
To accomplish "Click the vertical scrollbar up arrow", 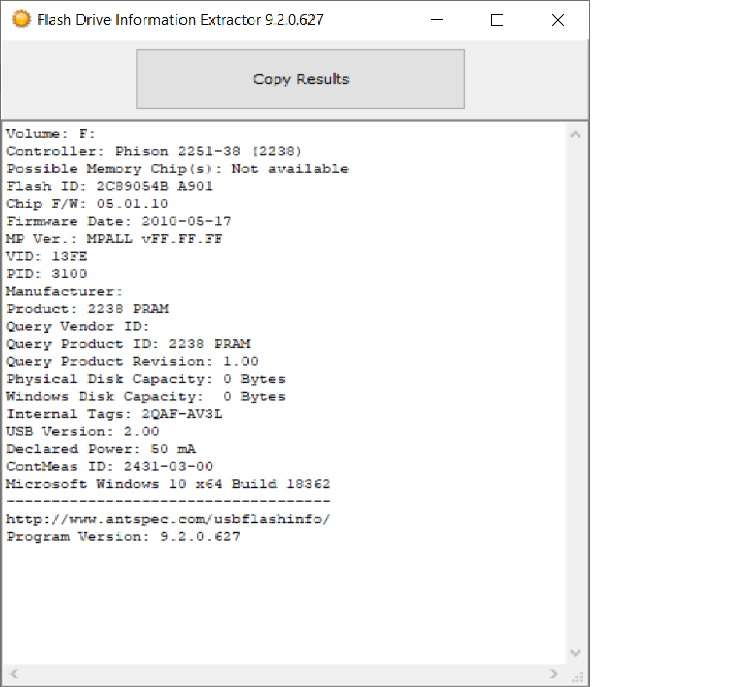I will tap(575, 135).
